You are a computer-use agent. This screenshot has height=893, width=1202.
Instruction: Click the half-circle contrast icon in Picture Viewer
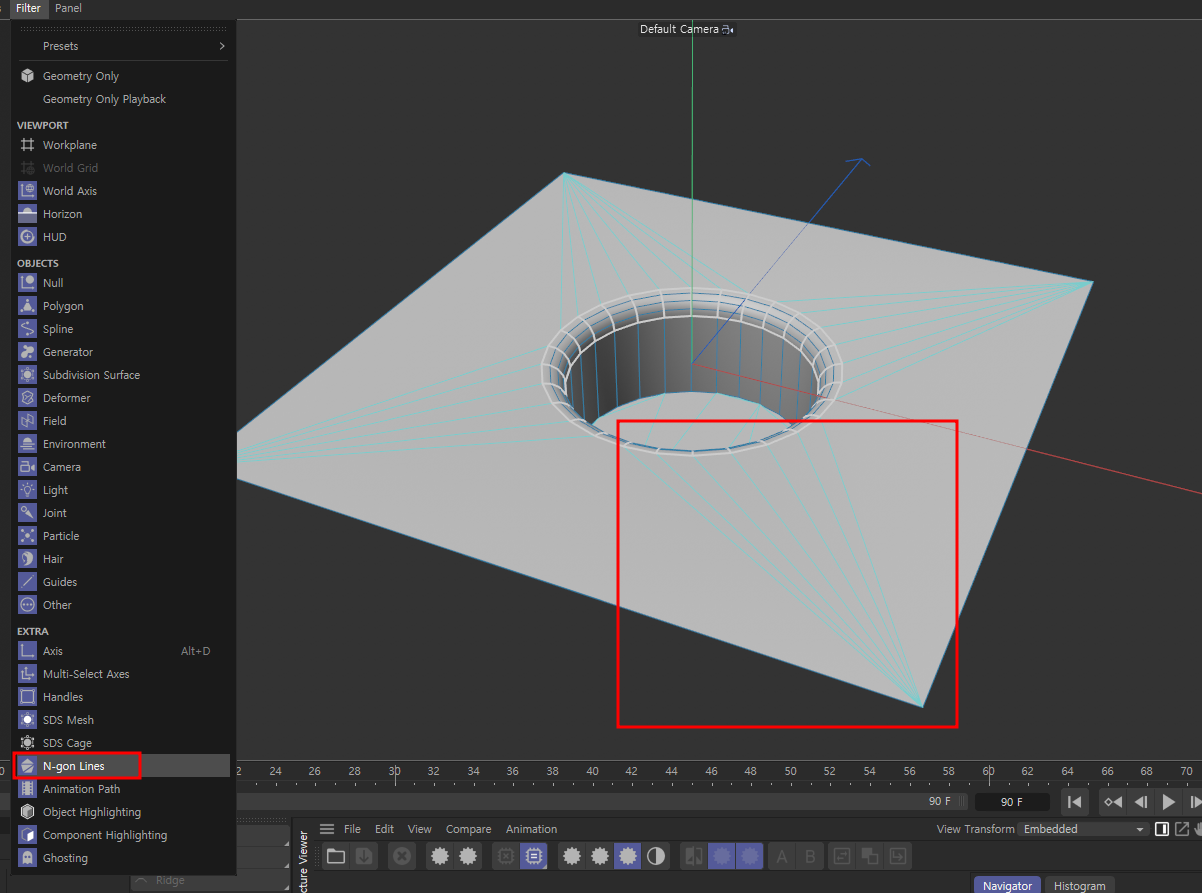point(656,856)
